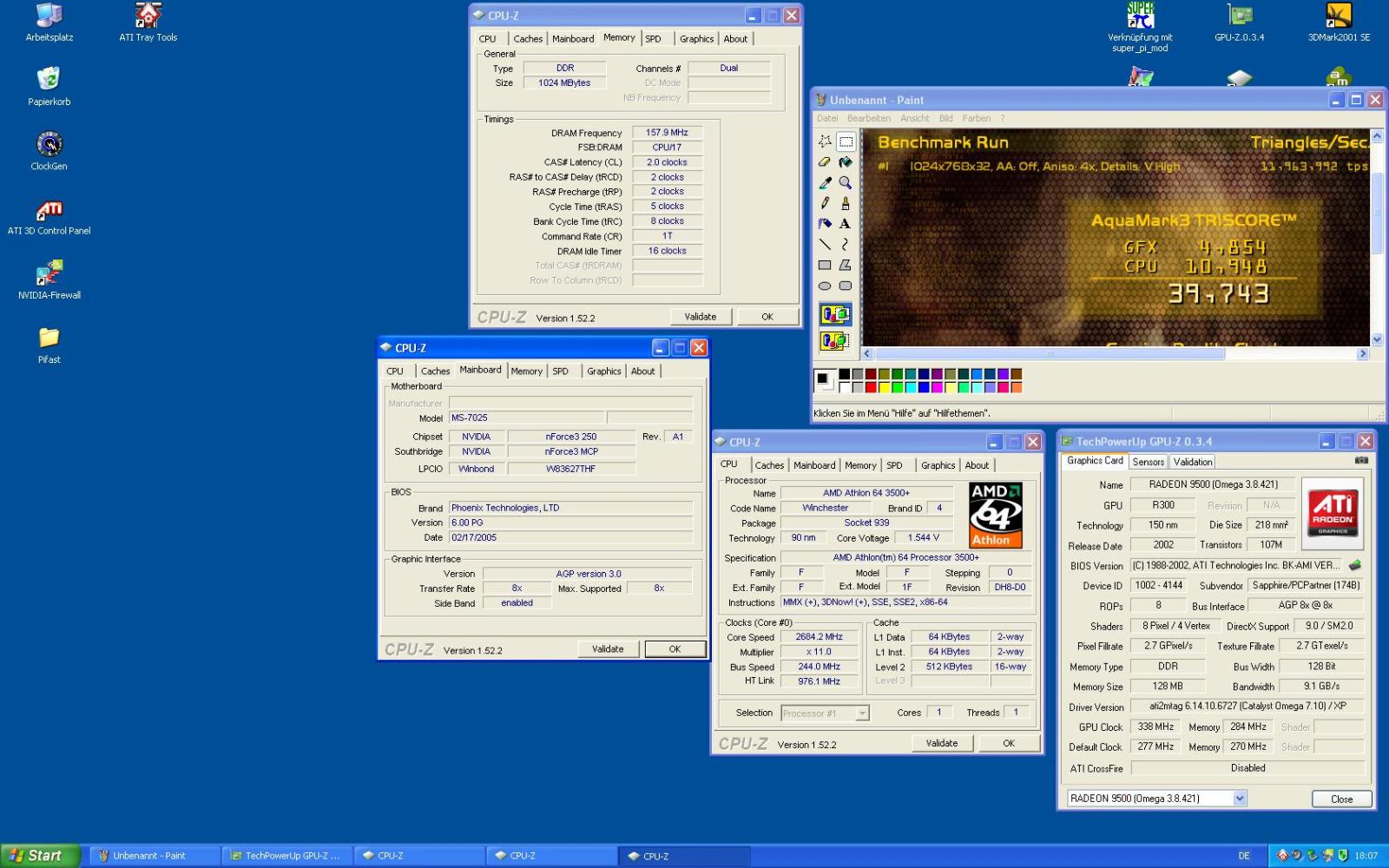Screen dimensions: 1389x868
Task: Click OK in the processor CPU-Z window
Action: pyautogui.click(x=1009, y=744)
